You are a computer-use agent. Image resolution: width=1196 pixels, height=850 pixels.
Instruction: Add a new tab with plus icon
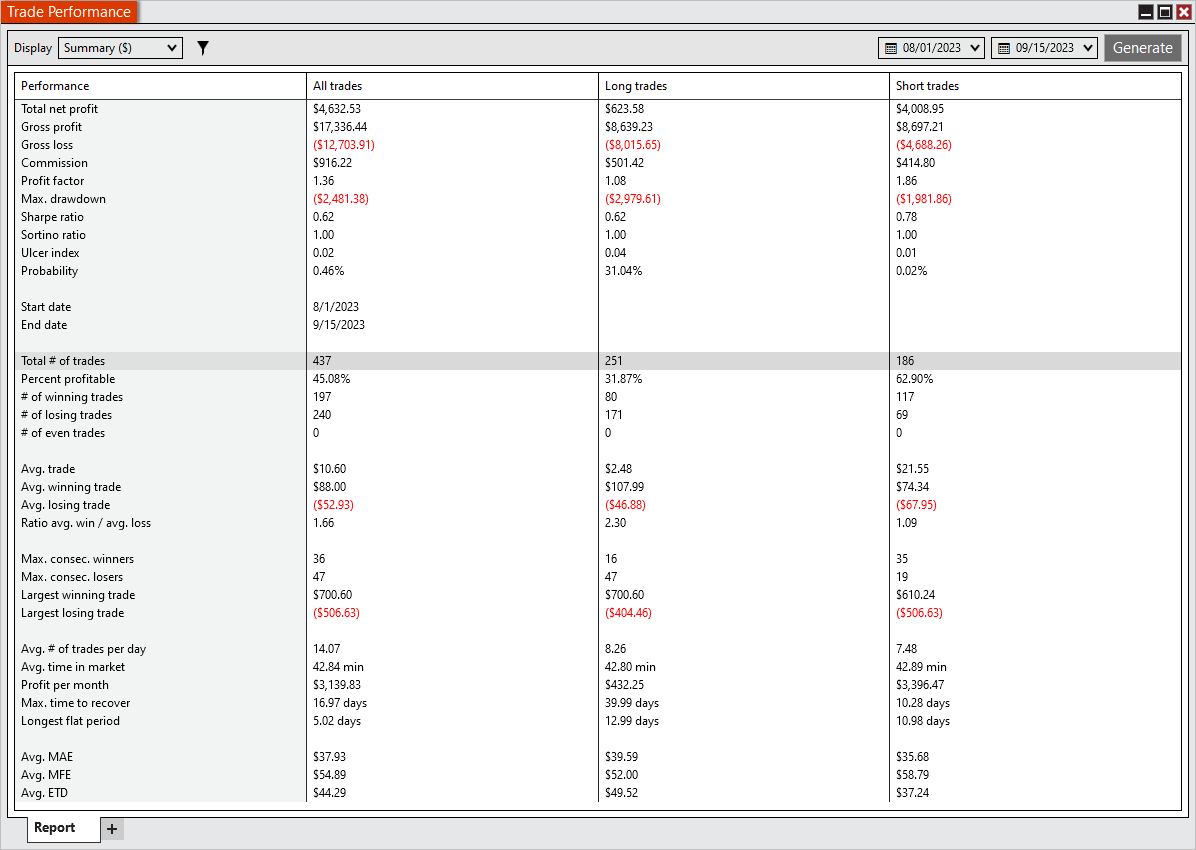[x=112, y=829]
